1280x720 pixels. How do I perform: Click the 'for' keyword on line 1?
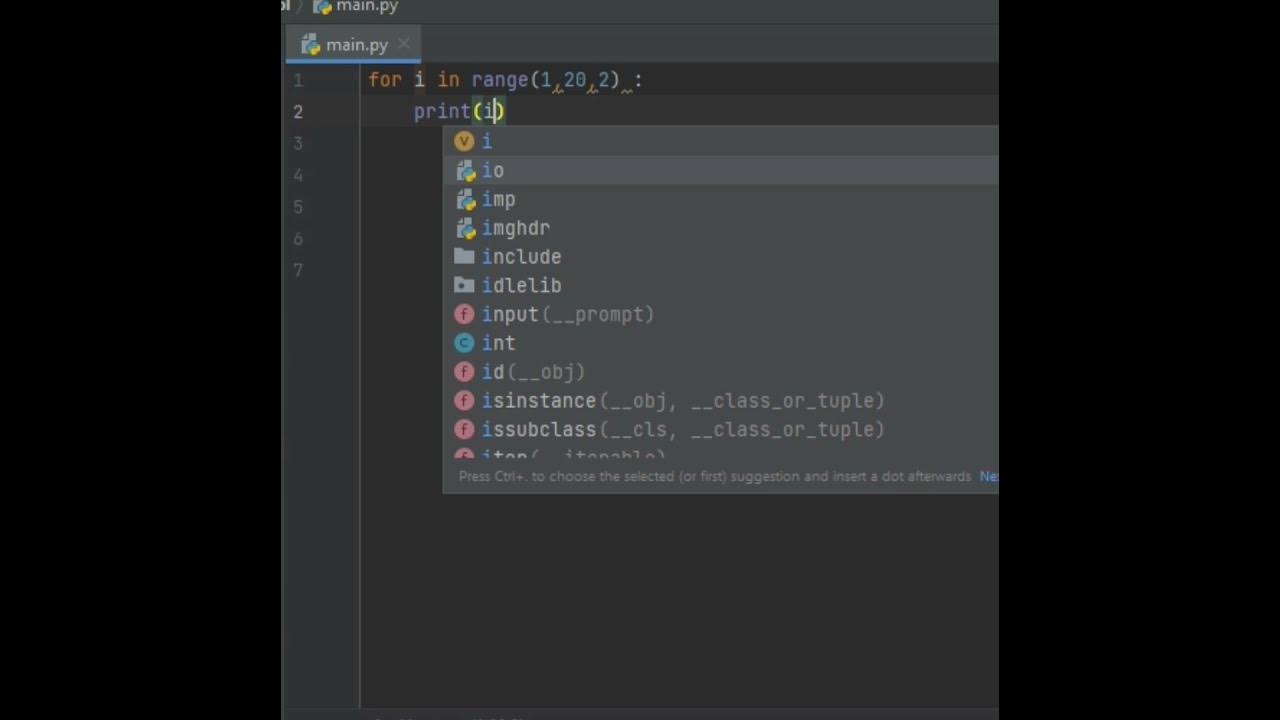point(385,80)
